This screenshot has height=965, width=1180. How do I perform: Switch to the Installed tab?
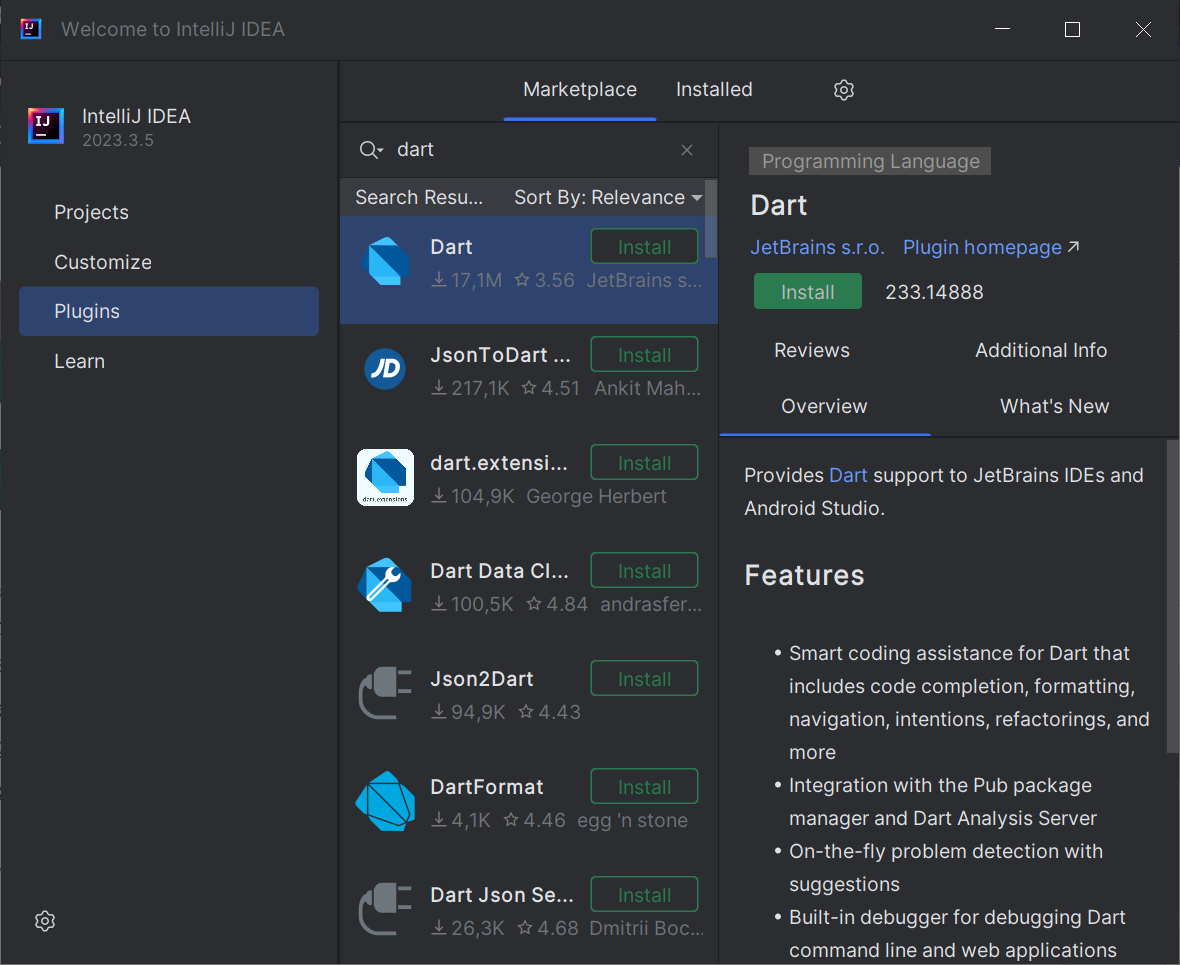(x=713, y=90)
